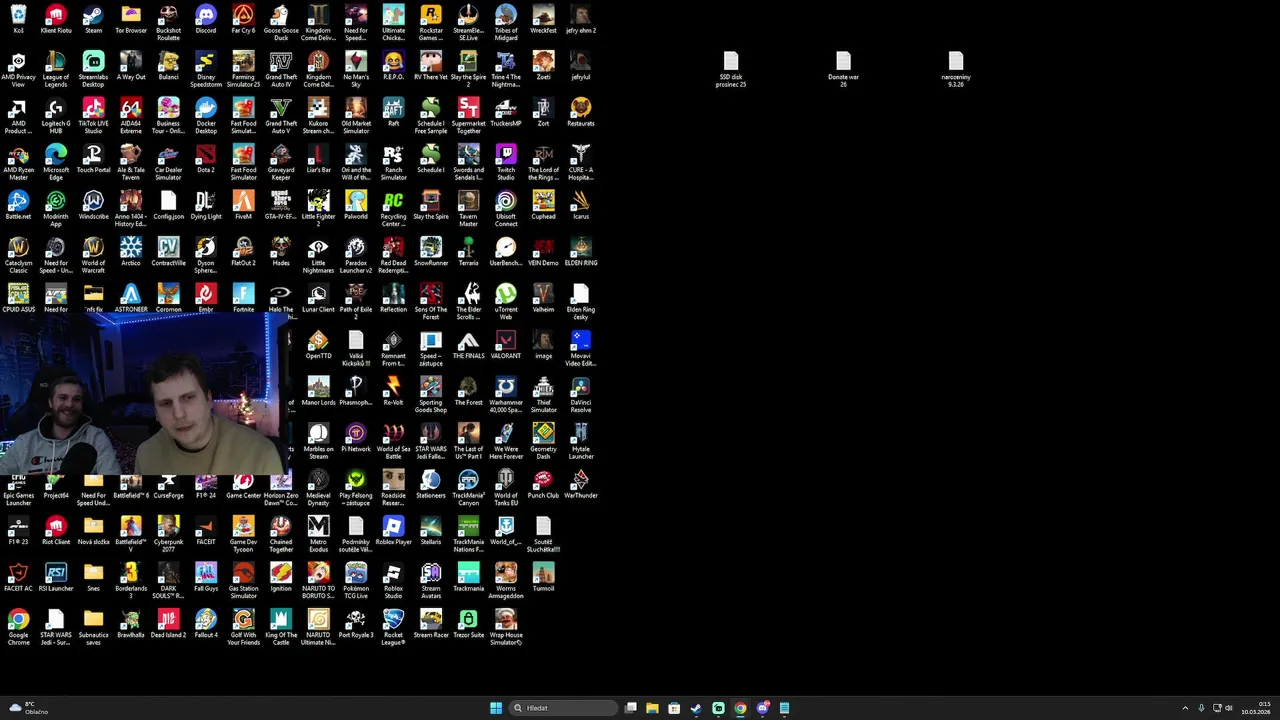Launch the Geometry Dash shortcut

pyautogui.click(x=543, y=441)
